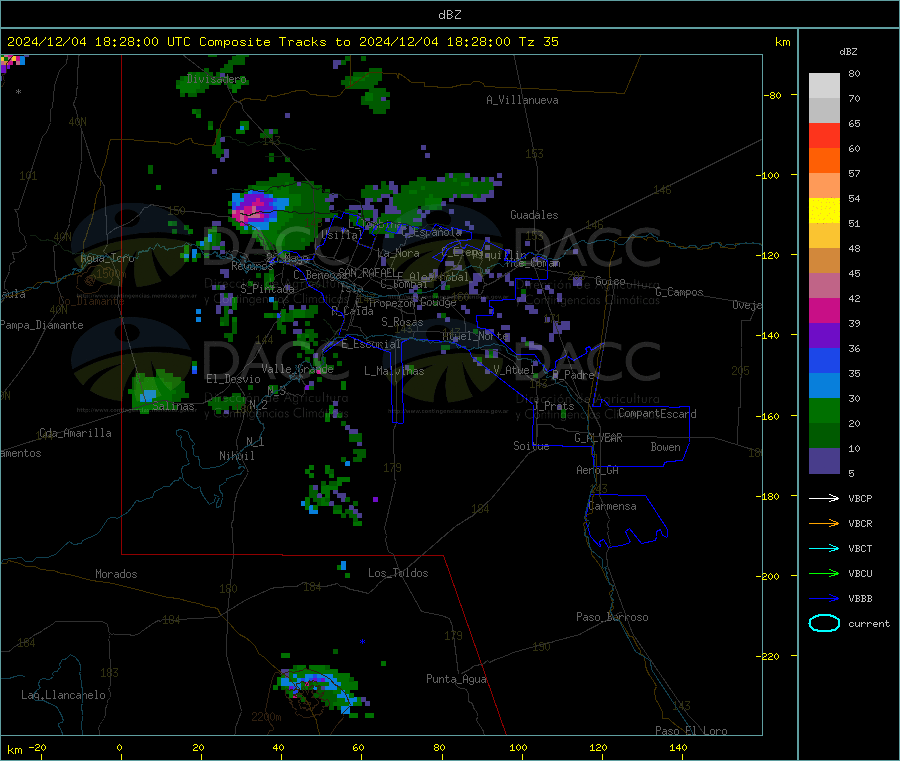Click the 'Morados' map label
This screenshot has height=761, width=900.
coord(116,574)
